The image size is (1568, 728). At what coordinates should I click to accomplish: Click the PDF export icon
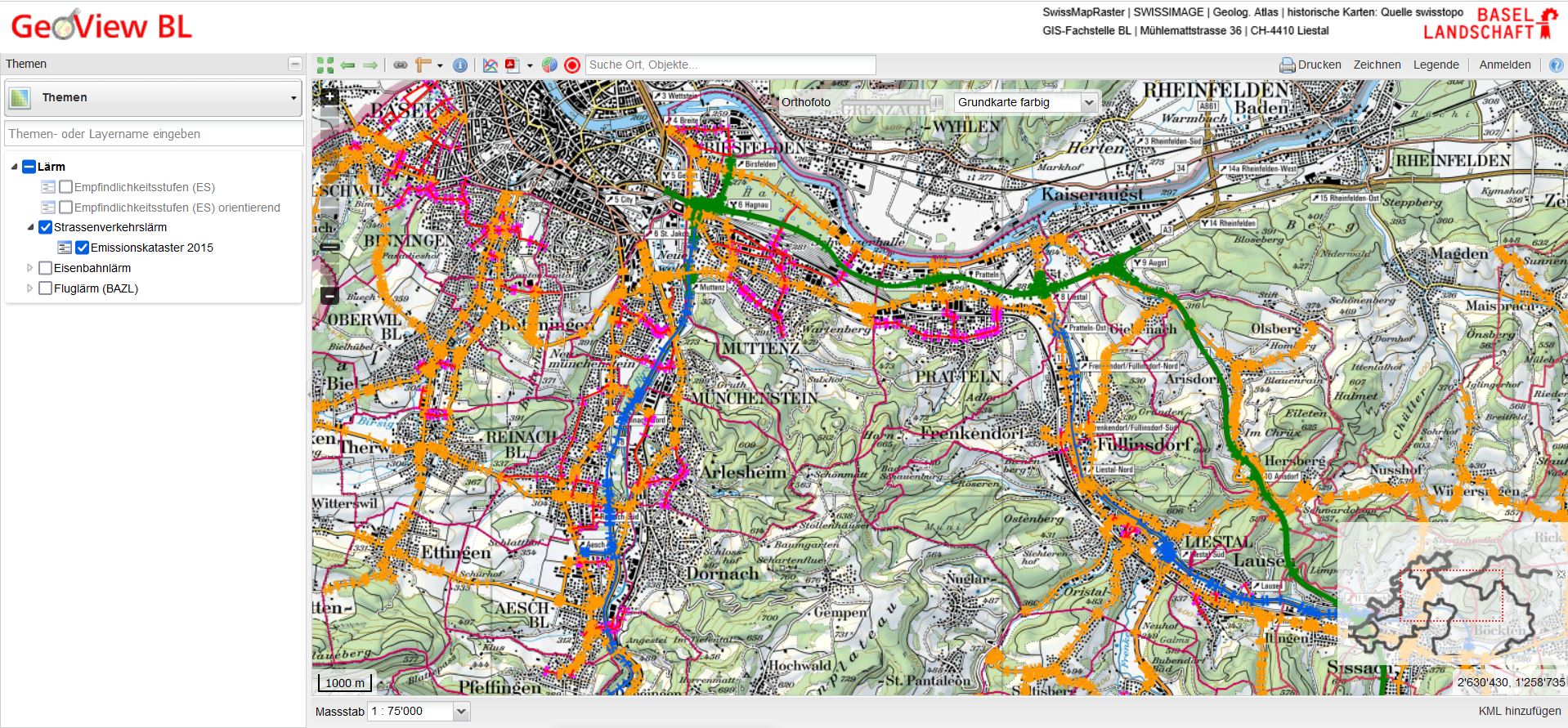513,65
